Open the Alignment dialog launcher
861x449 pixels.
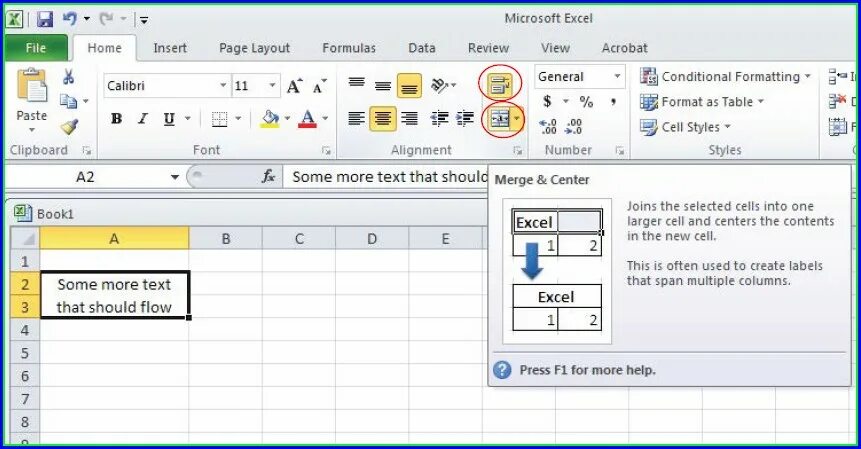tap(517, 150)
